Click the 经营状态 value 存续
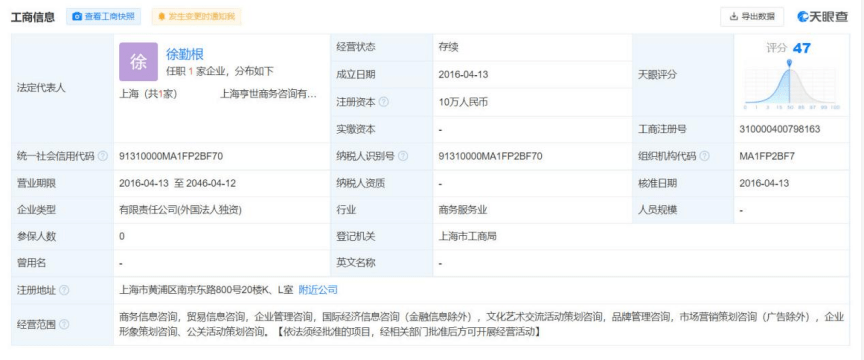This screenshot has width=864, height=360. tap(449, 47)
